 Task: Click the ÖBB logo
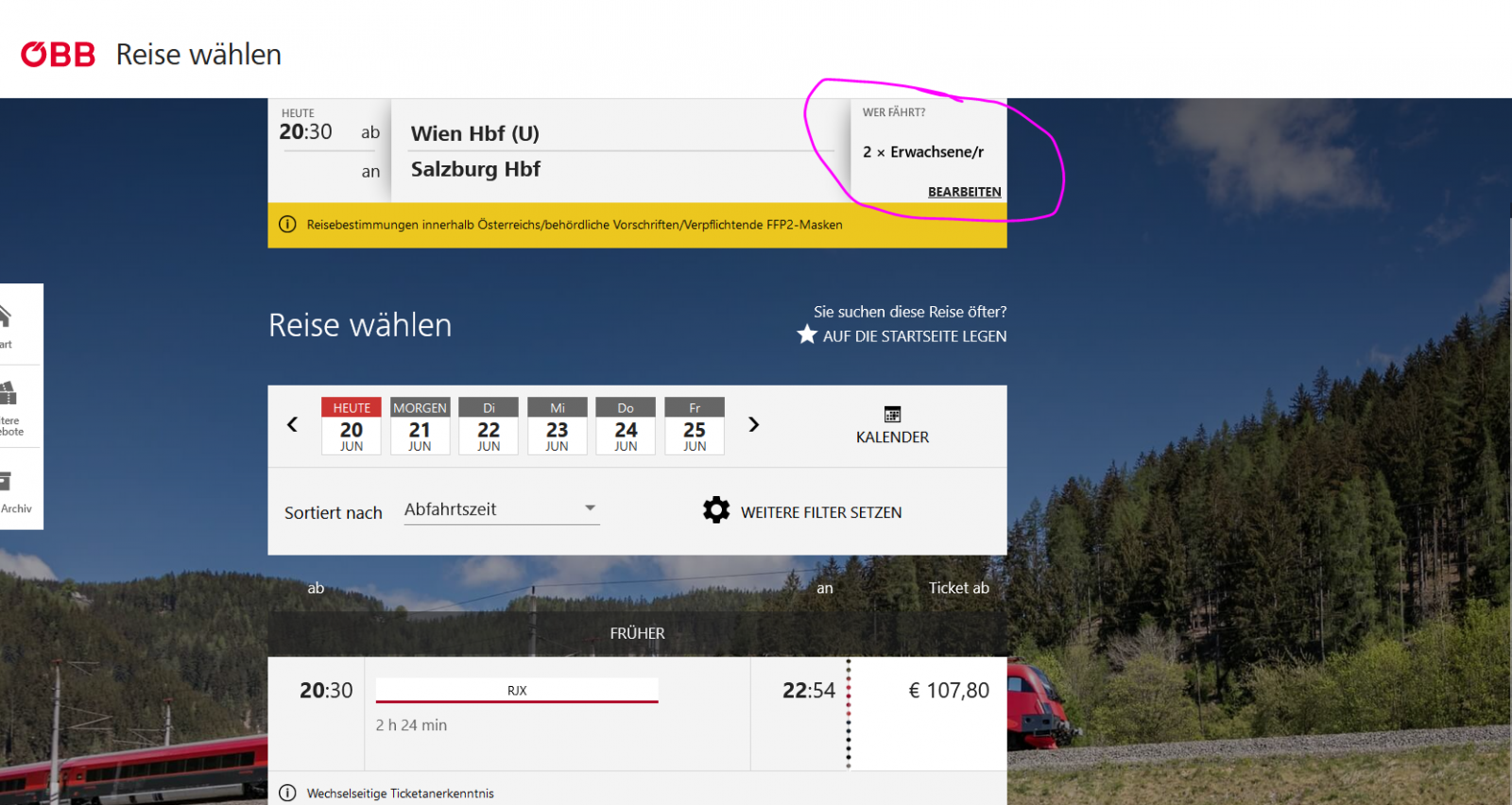(58, 55)
